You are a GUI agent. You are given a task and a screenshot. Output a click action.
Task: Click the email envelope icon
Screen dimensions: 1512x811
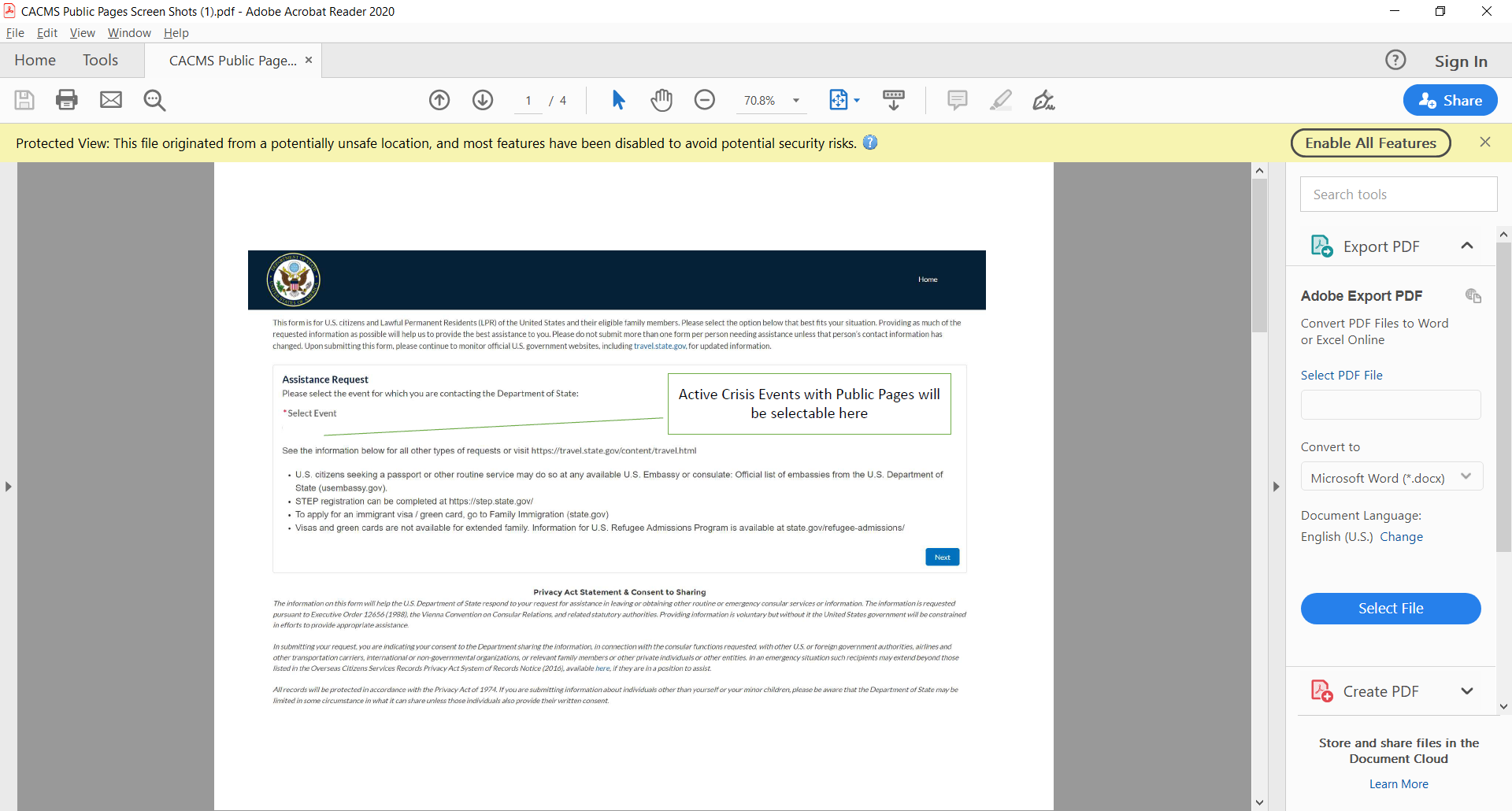(x=111, y=100)
